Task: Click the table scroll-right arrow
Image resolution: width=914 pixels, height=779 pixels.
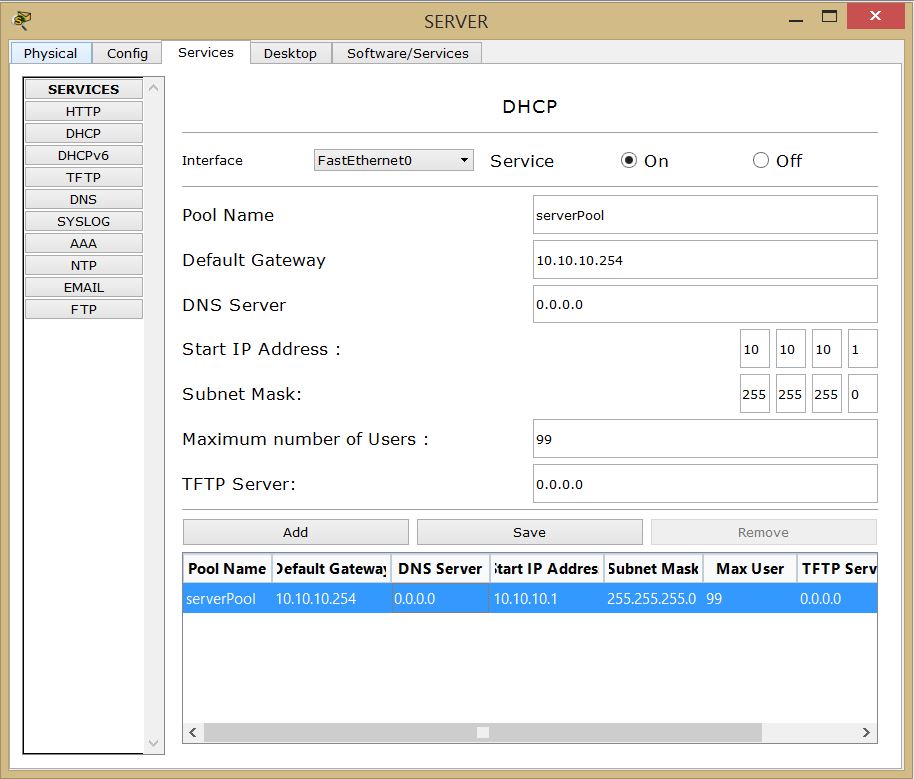Action: pos(866,732)
